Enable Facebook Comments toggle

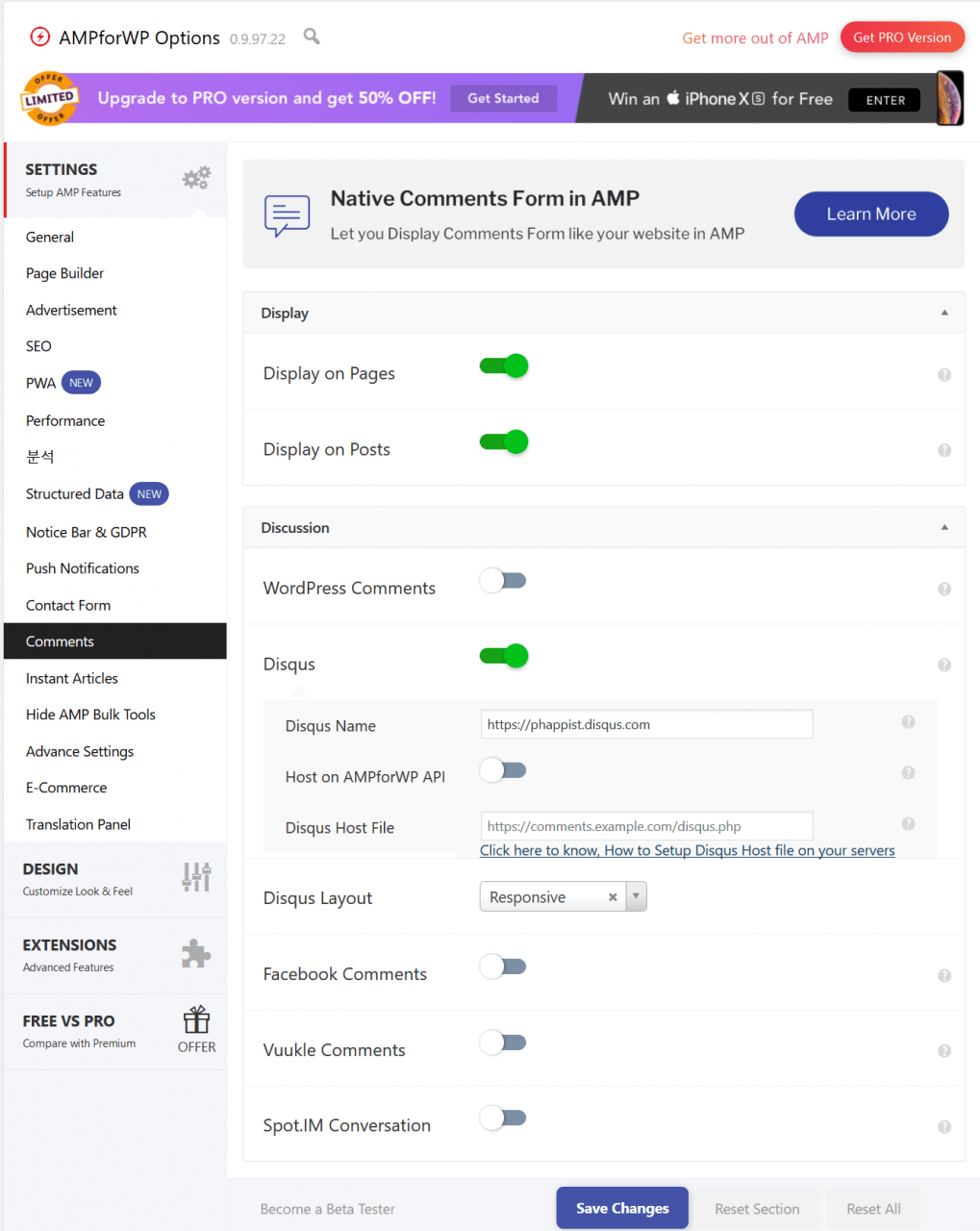coord(503,967)
